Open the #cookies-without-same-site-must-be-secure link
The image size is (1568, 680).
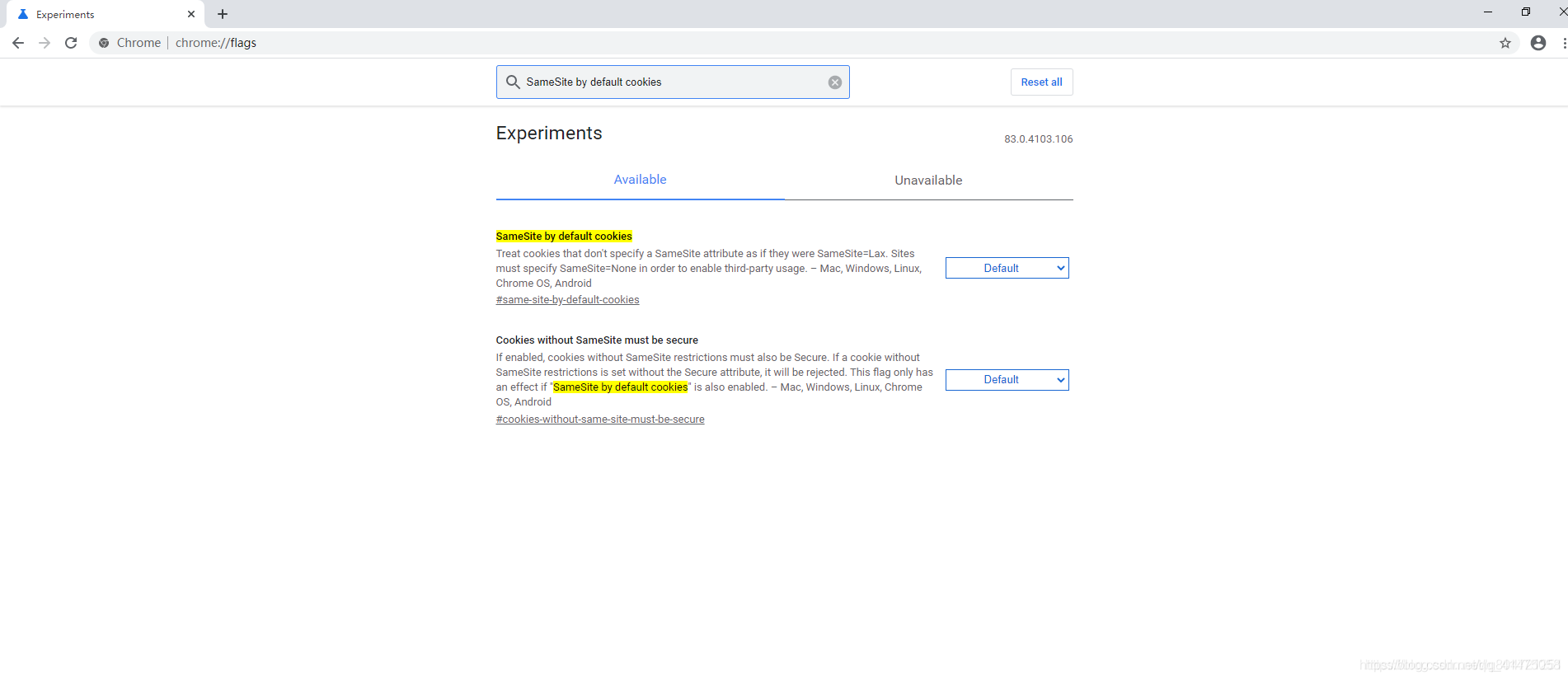600,420
